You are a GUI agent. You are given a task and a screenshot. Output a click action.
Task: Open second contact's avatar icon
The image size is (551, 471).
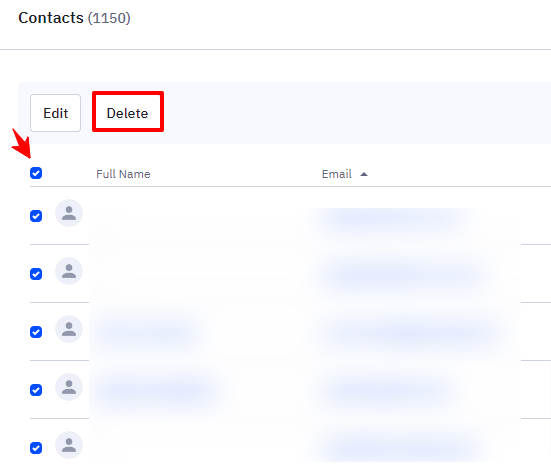[x=69, y=271]
